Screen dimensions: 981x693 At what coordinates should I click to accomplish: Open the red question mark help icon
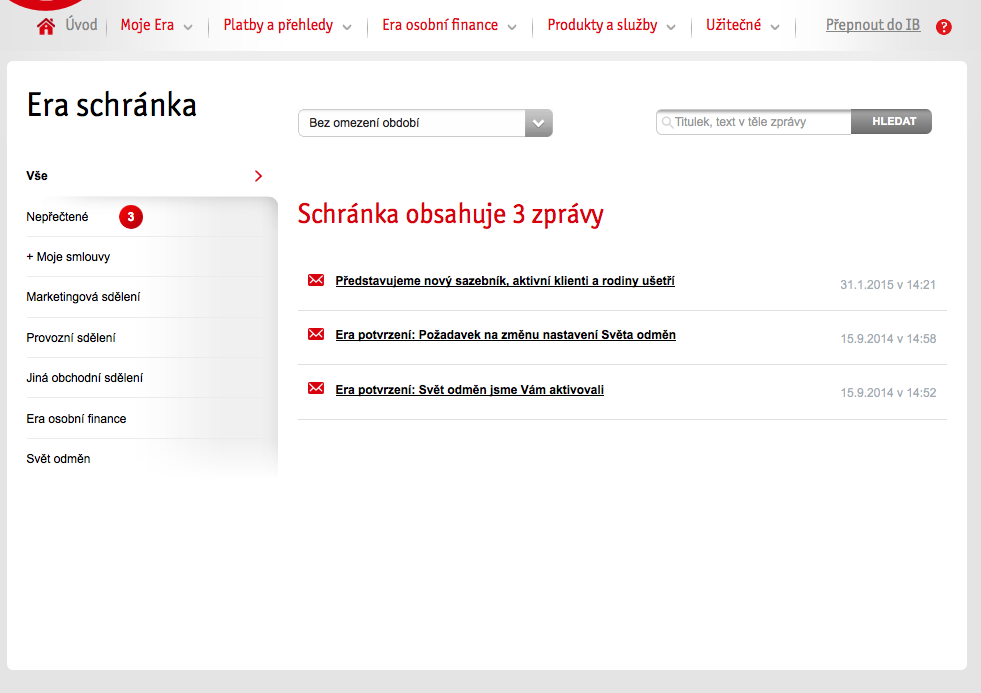(943, 27)
